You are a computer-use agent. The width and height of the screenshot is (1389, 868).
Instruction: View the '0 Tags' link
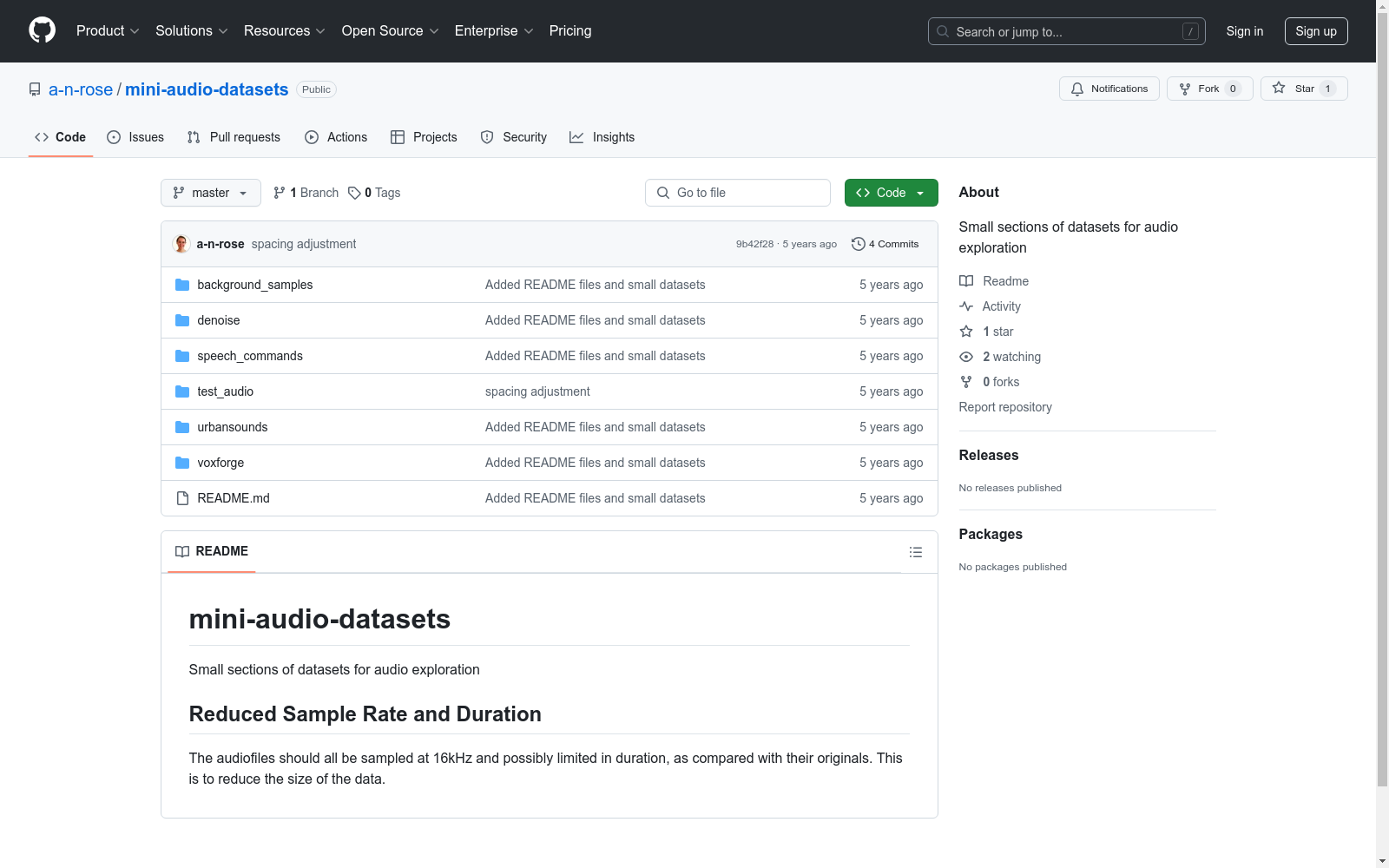pos(374,193)
